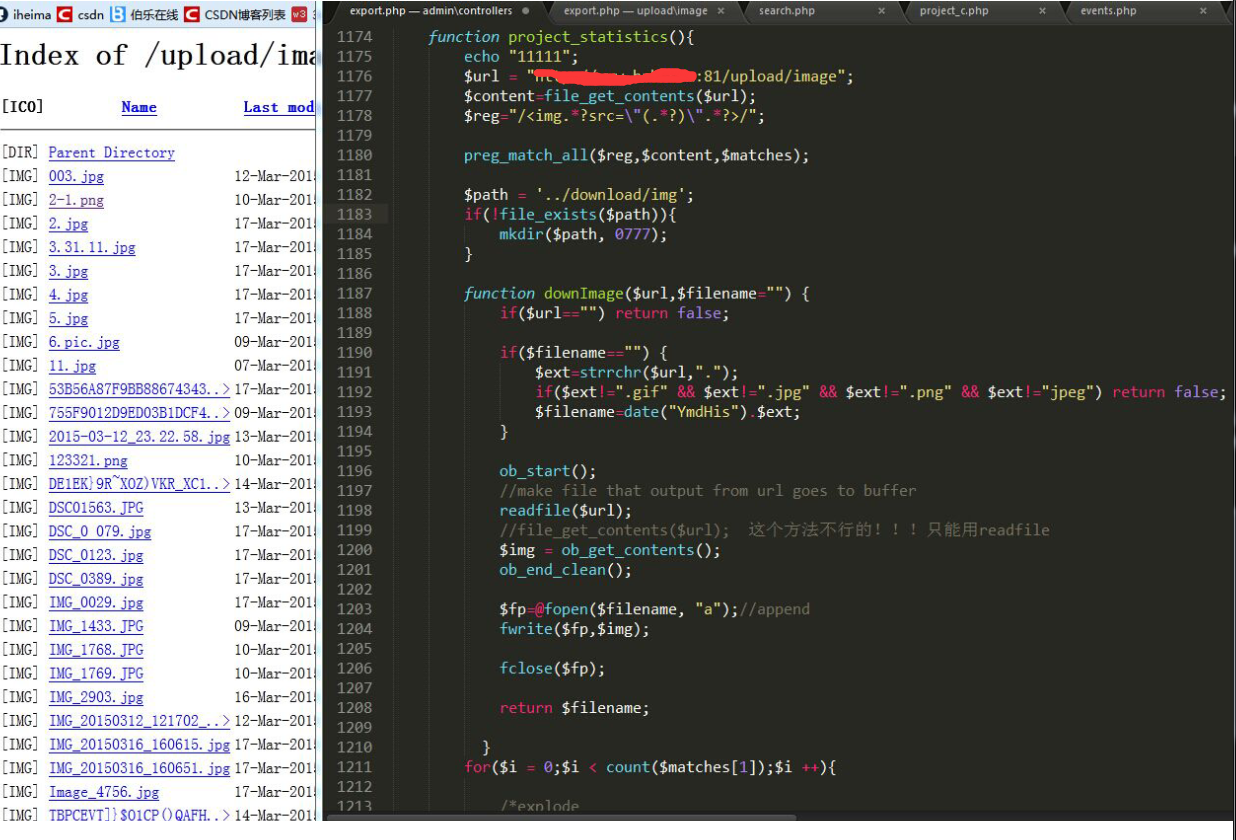1236x840 pixels.
Task: Open the IMG_1768.JPG file link
Action: pyautogui.click(x=96, y=650)
